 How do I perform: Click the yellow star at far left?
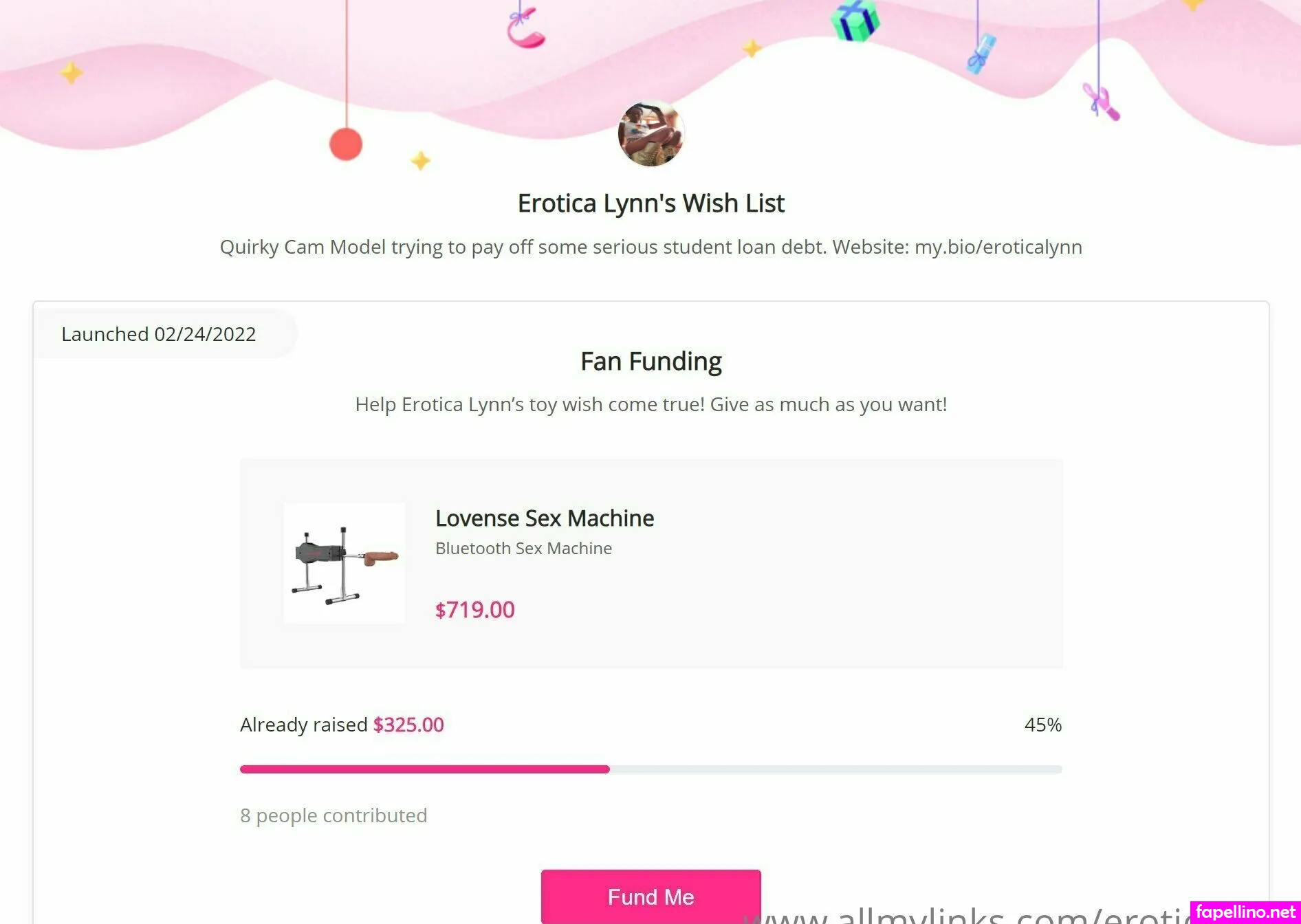pyautogui.click(x=71, y=72)
